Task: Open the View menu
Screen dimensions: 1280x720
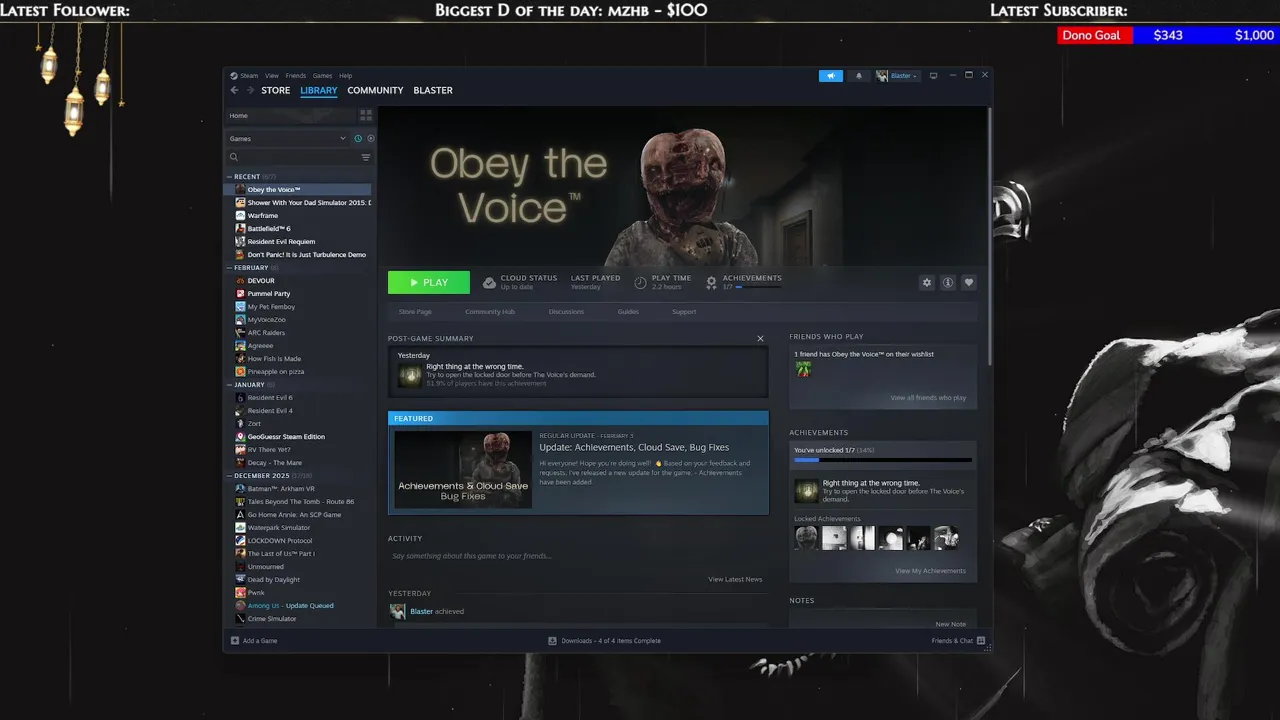Action: tap(272, 76)
